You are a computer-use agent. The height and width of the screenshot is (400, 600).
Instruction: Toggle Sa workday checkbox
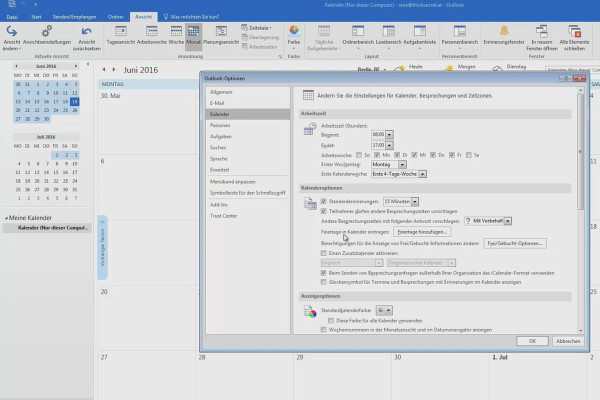tap(468, 155)
